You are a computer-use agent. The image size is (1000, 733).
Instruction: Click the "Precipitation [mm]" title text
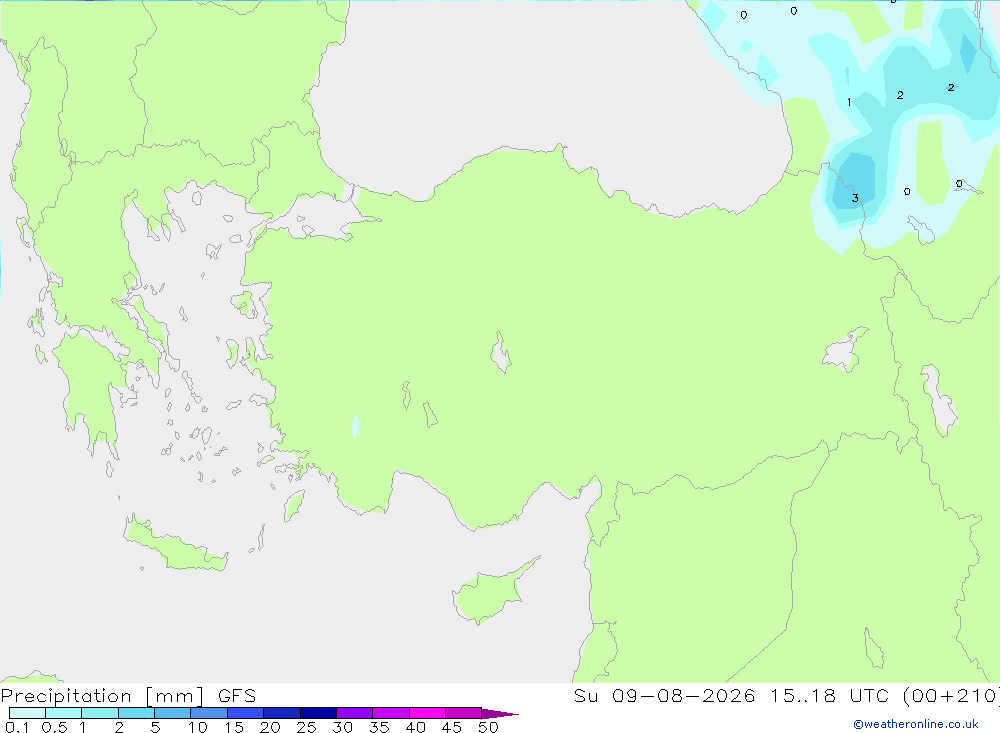(103, 696)
